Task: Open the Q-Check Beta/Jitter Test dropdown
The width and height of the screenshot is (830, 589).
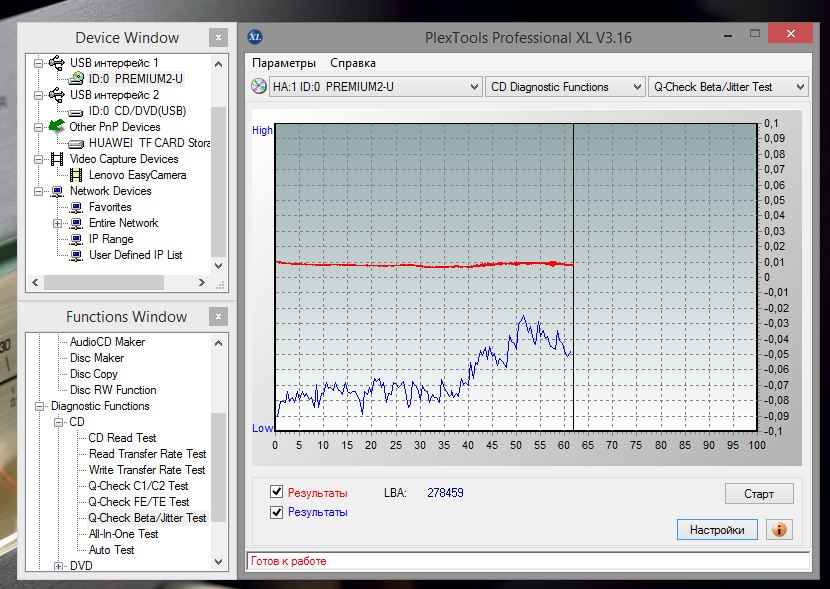Action: 728,87
